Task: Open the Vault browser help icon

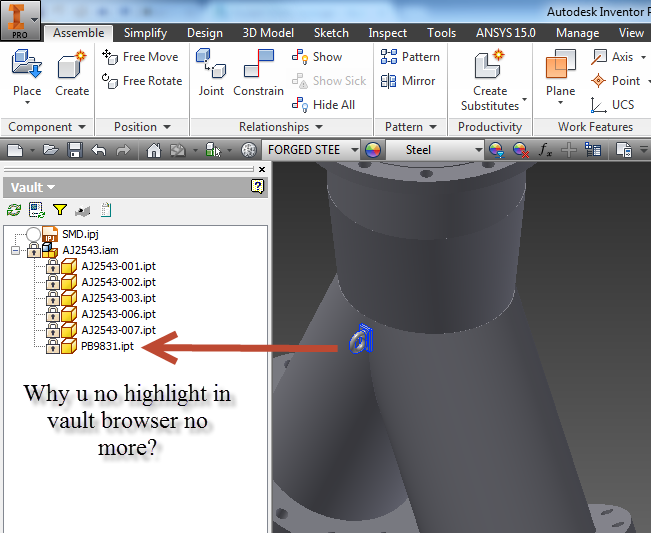Action: [257, 187]
